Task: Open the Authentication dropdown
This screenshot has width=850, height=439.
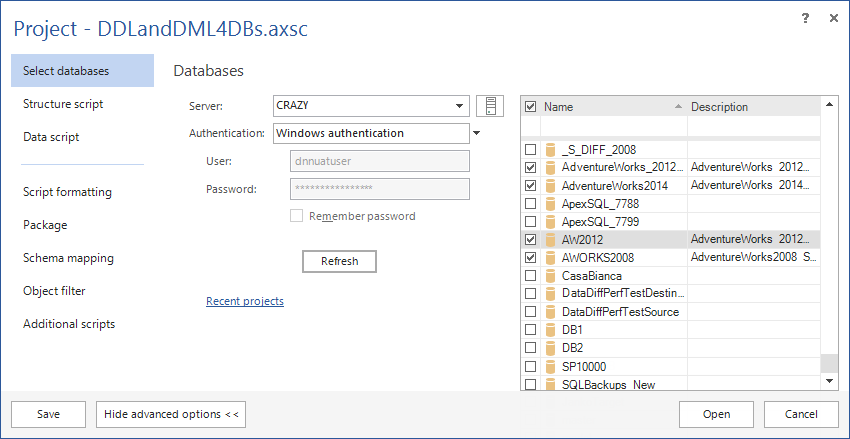Action: click(x=476, y=133)
